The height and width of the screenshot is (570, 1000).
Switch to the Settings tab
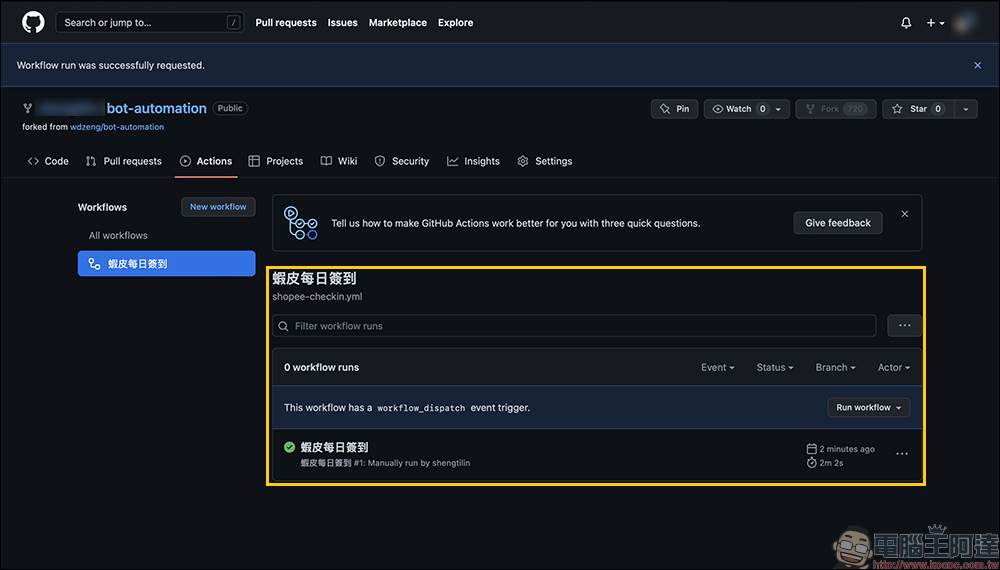[x=545, y=161]
